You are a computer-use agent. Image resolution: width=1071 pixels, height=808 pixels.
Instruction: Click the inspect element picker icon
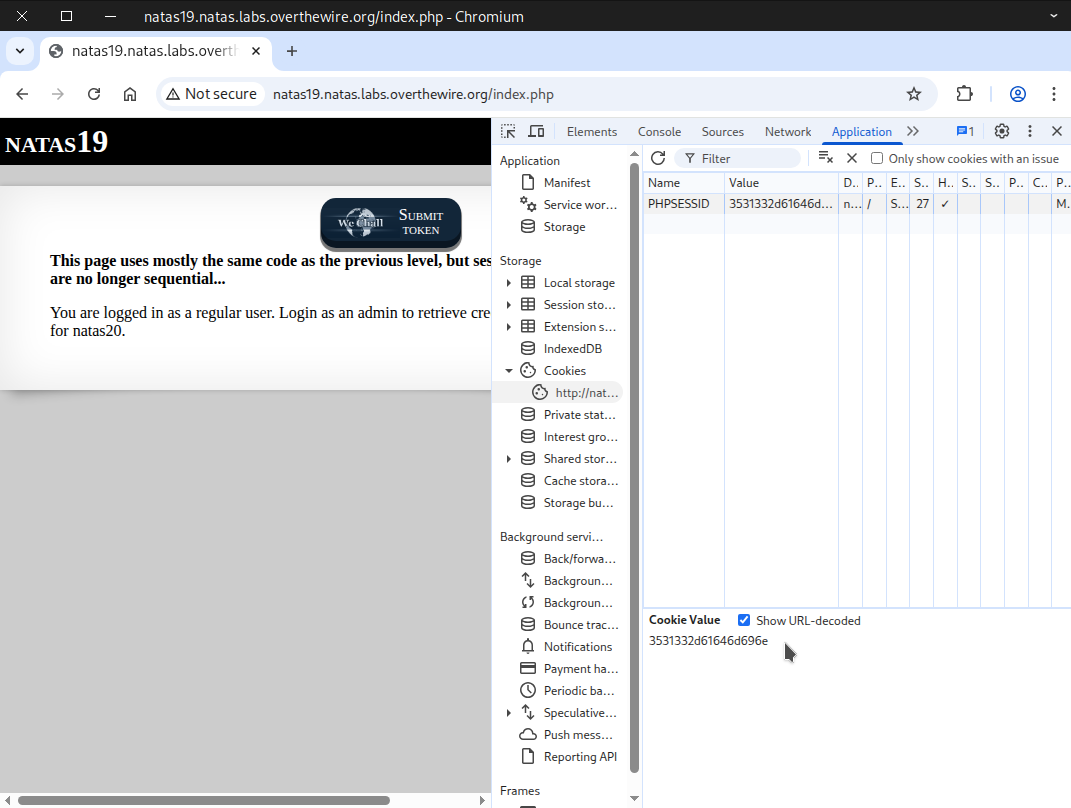pyautogui.click(x=509, y=131)
